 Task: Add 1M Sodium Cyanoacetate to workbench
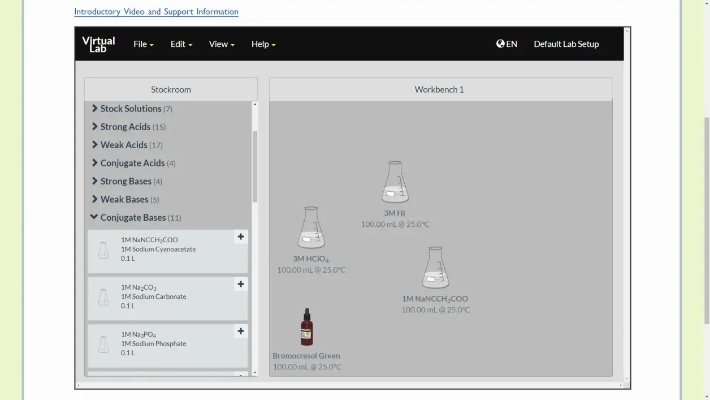pyautogui.click(x=240, y=237)
